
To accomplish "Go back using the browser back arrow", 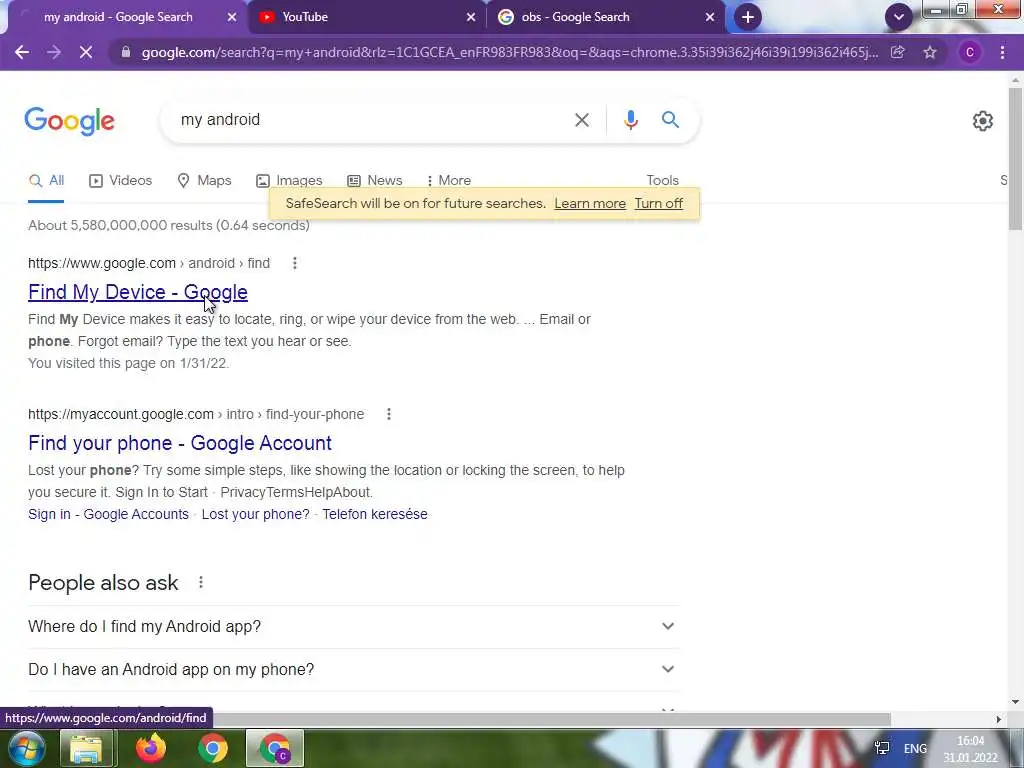I will click(22, 52).
